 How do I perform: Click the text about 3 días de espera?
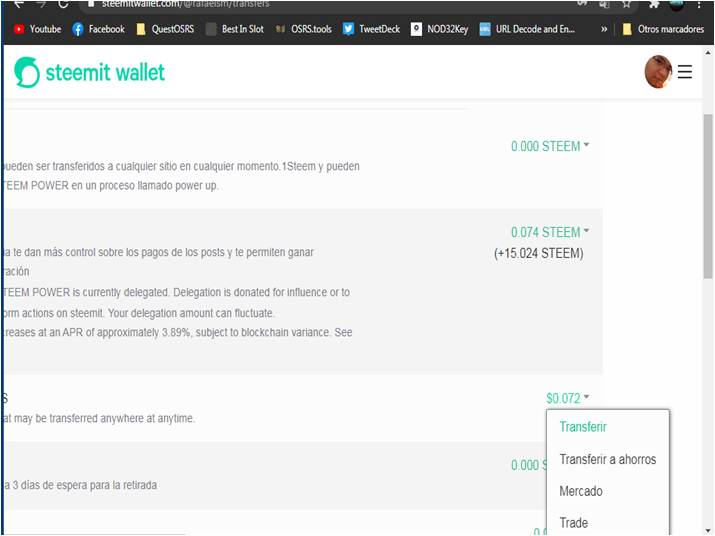81,485
